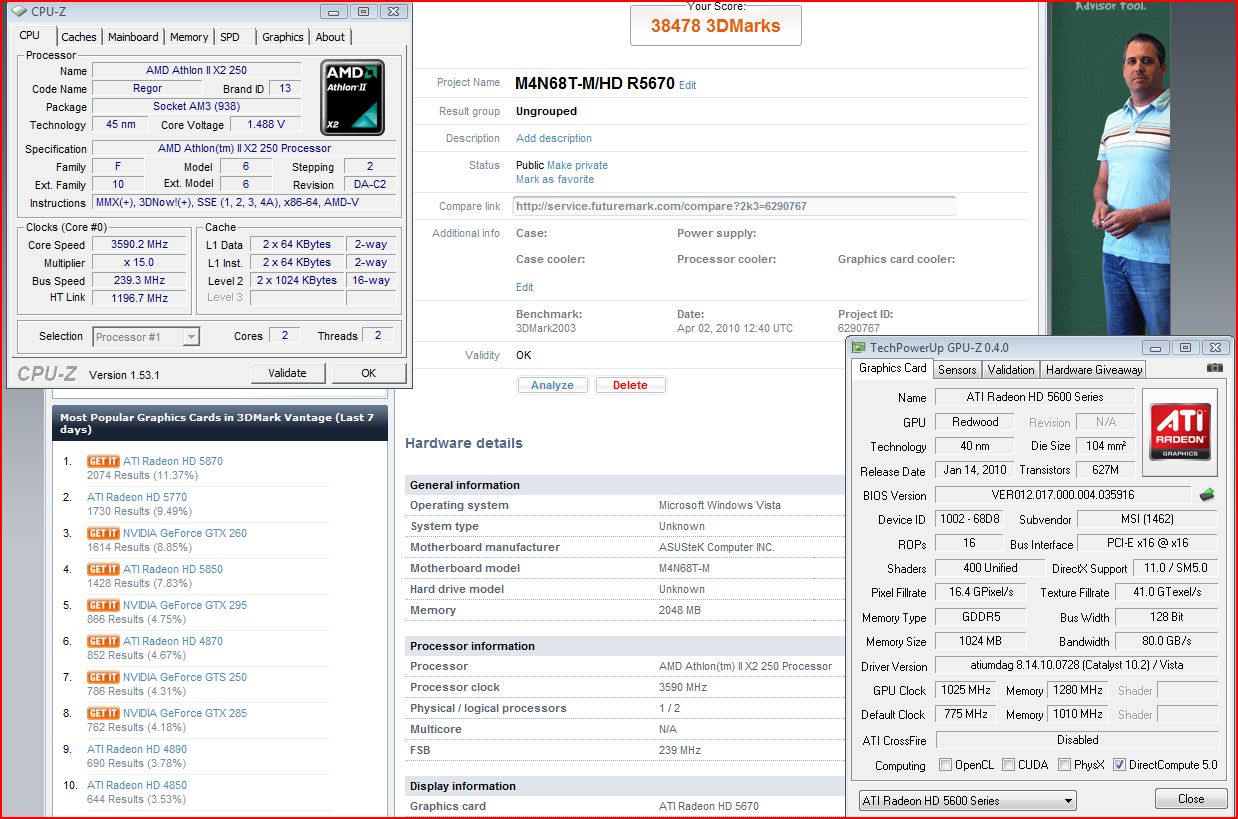Click the AMD Athlon II logo in CPU-Z
This screenshot has height=819, width=1238.
[352, 97]
